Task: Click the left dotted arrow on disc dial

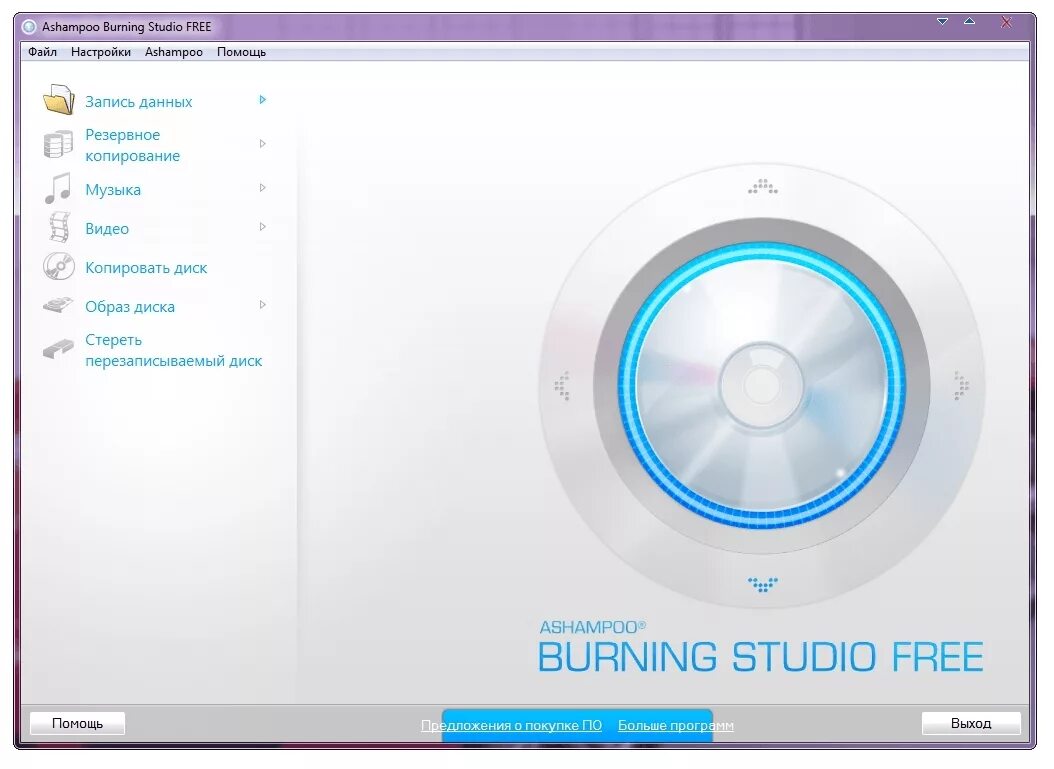Action: (562, 385)
